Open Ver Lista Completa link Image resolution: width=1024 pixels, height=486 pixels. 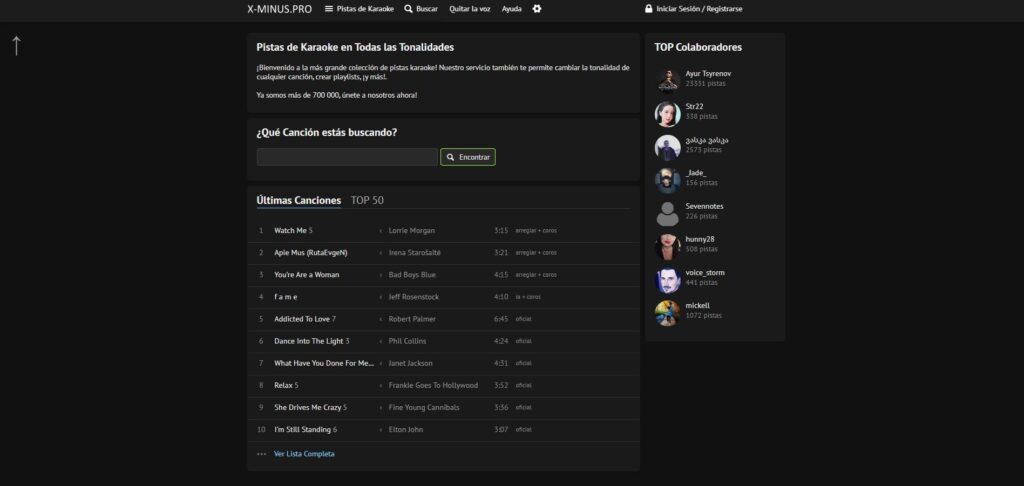pos(304,454)
